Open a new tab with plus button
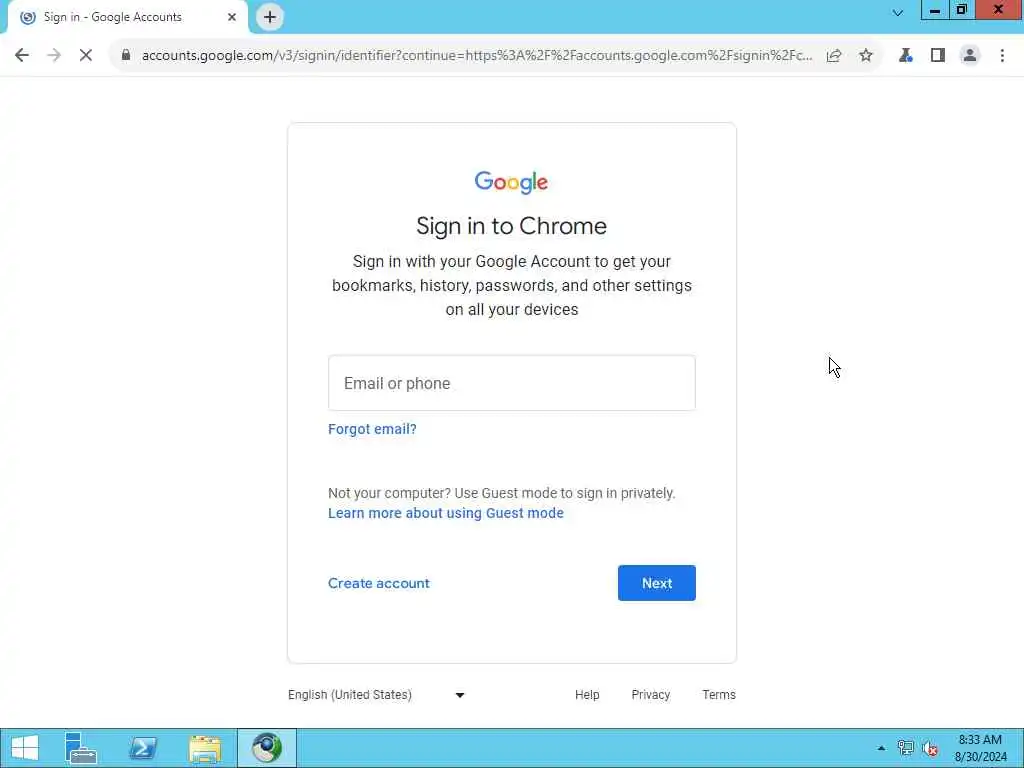Image resolution: width=1024 pixels, height=768 pixels. click(x=270, y=17)
